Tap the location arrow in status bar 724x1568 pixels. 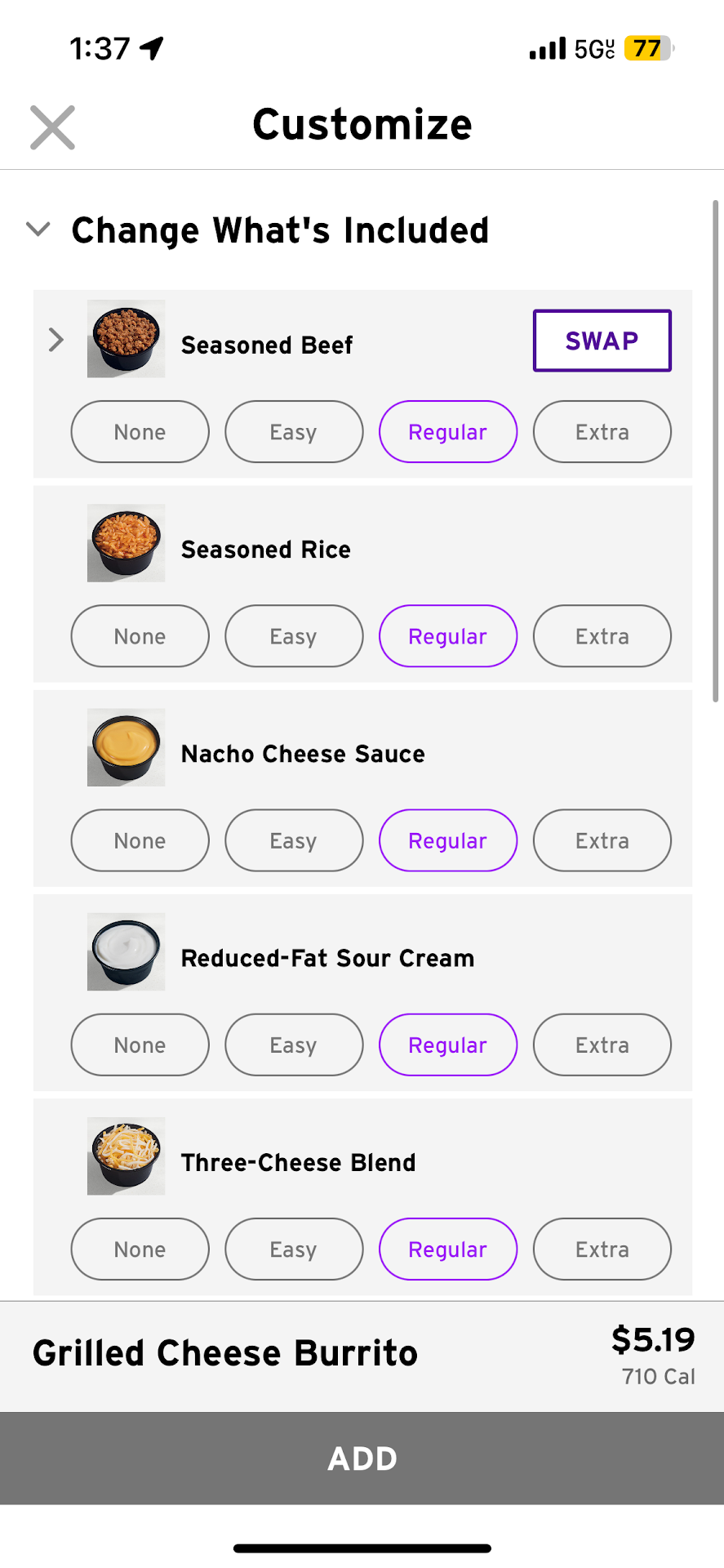coord(152,48)
